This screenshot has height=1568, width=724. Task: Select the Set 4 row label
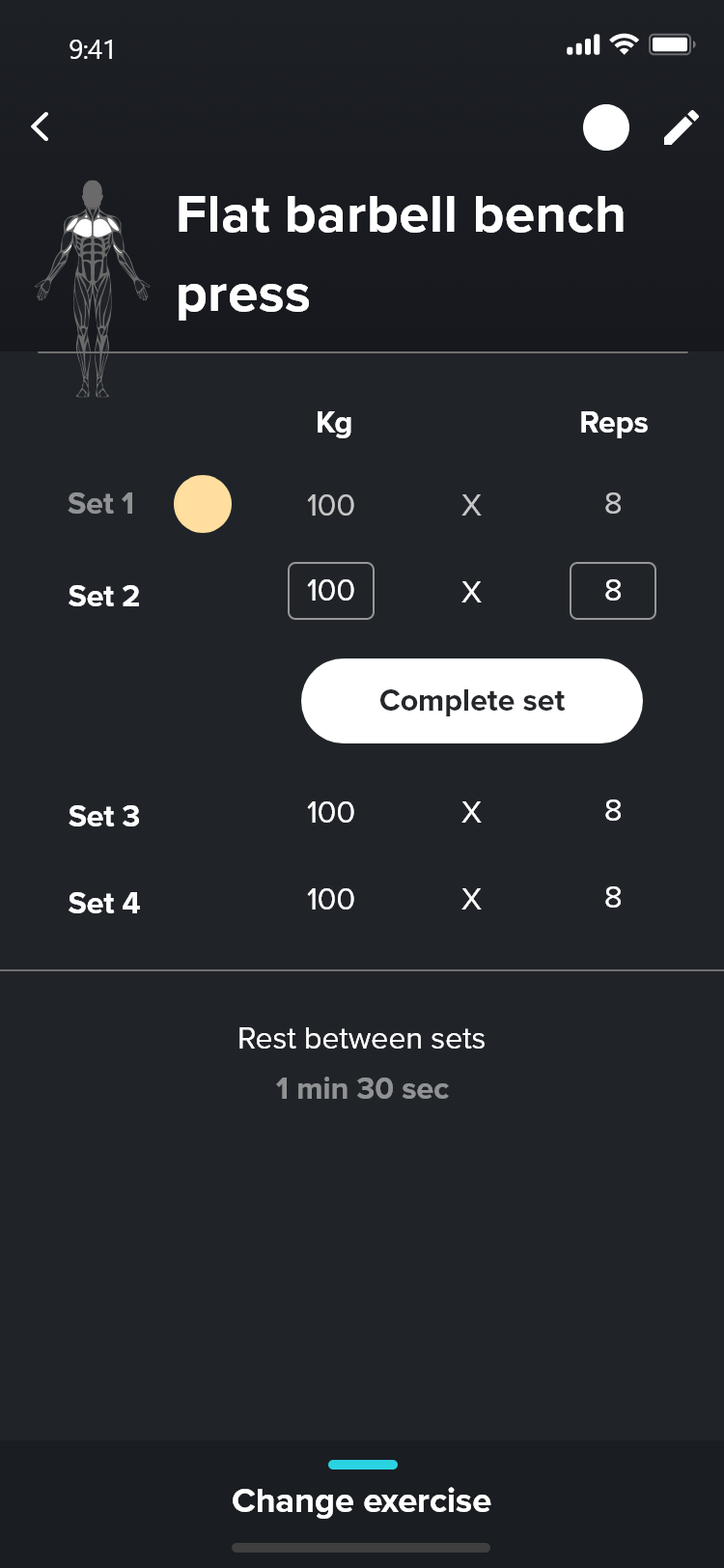pos(104,903)
